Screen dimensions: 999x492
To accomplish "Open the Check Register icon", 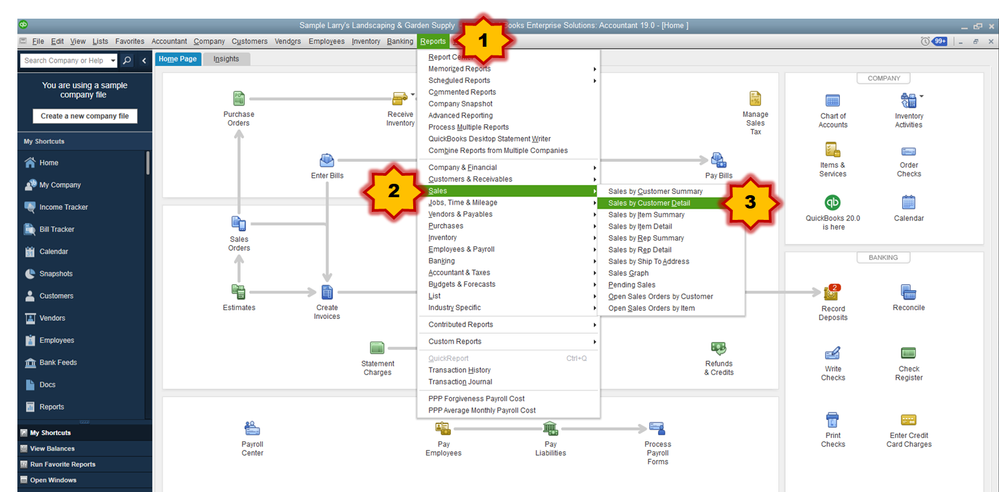I will 909,352.
